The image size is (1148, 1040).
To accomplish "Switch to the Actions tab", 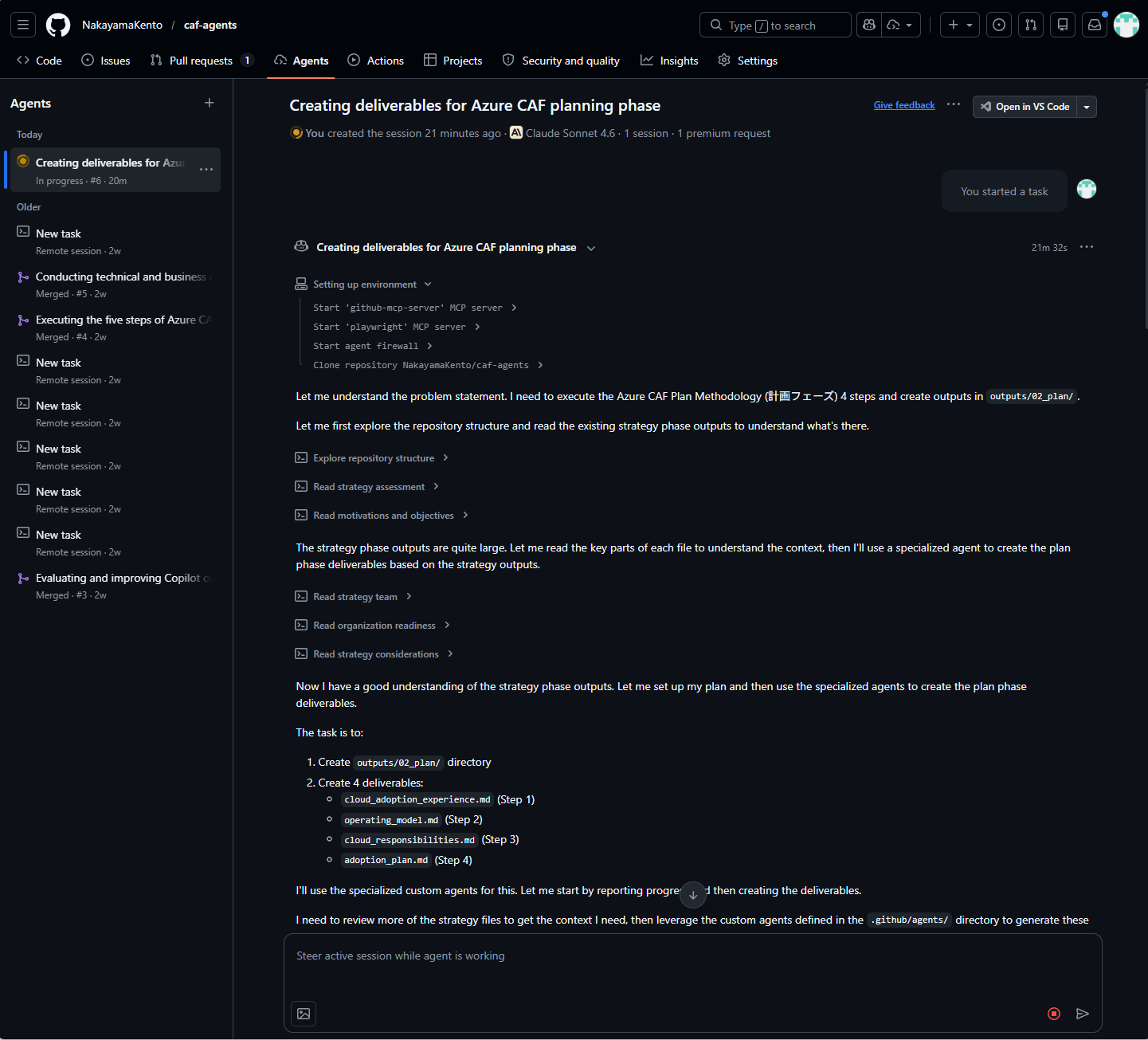I will click(376, 61).
